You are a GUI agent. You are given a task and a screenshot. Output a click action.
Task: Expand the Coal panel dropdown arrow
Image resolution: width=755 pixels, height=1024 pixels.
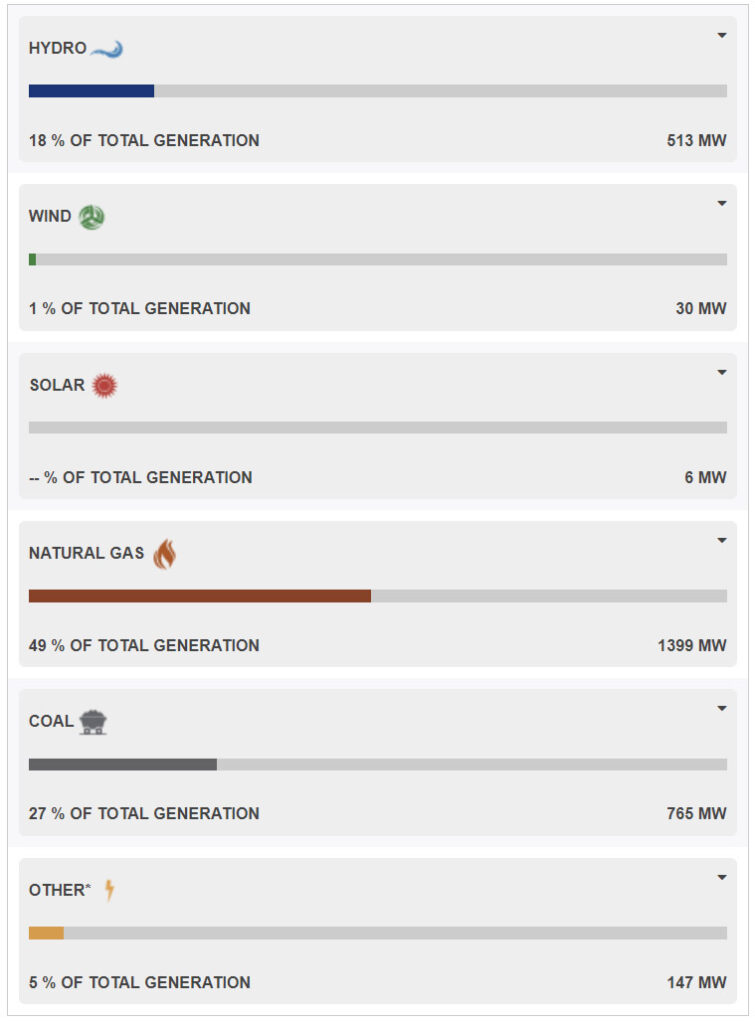pos(722,709)
